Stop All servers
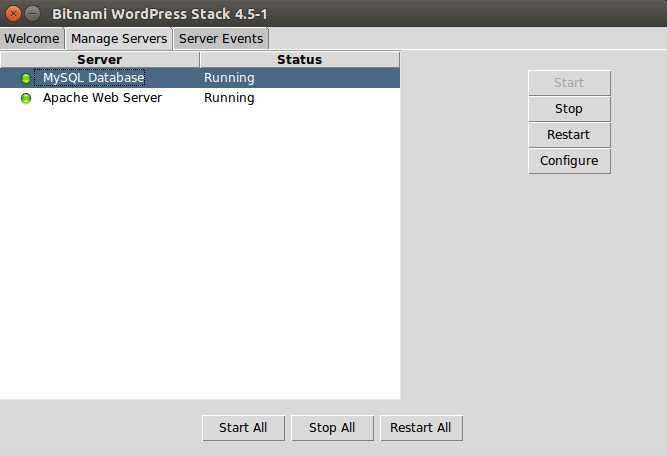This screenshot has height=455, width=667. (x=332, y=428)
